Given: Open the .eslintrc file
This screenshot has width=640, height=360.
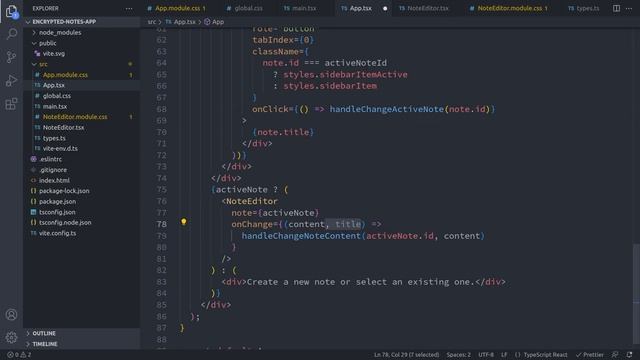Looking at the screenshot, I should (82, 159).
